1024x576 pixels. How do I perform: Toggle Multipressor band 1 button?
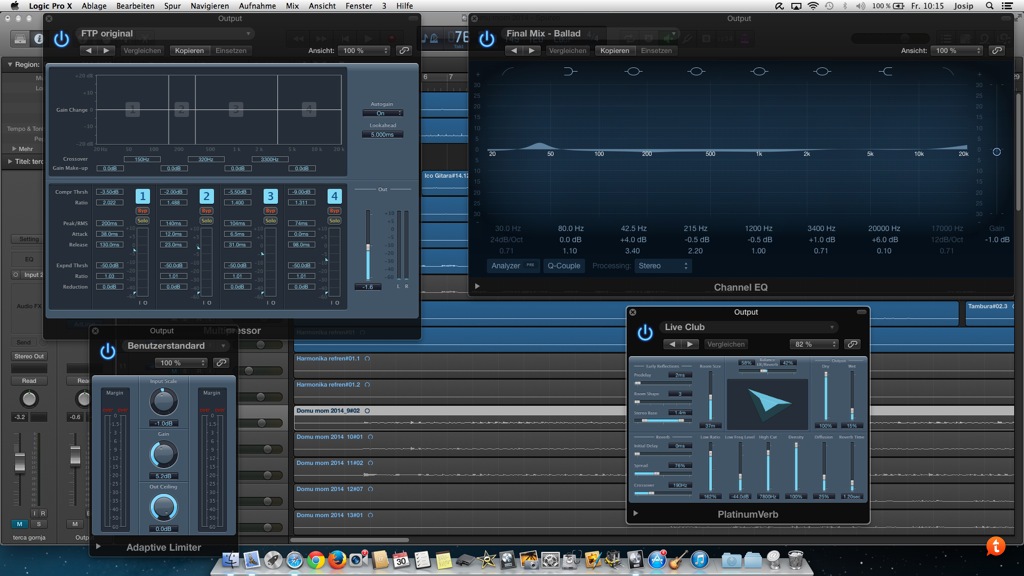pyautogui.click(x=142, y=196)
